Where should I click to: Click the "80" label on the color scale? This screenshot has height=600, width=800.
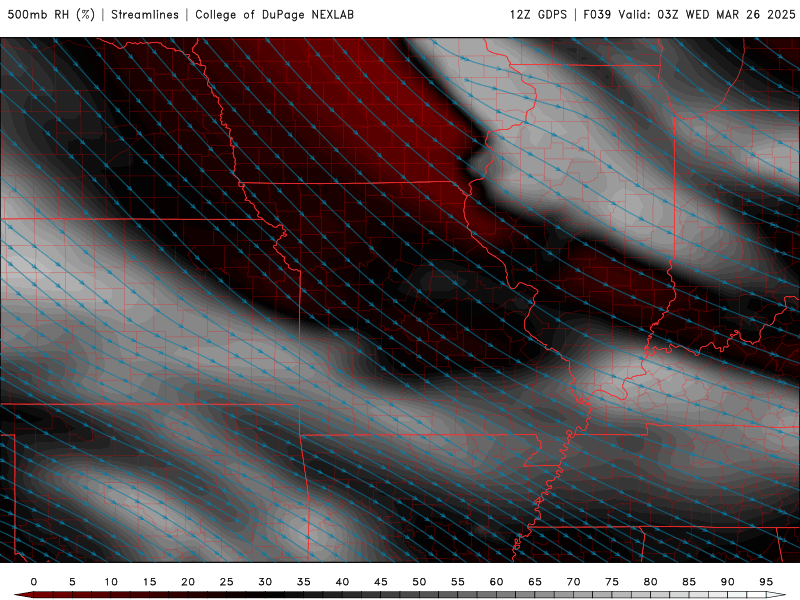(650, 582)
